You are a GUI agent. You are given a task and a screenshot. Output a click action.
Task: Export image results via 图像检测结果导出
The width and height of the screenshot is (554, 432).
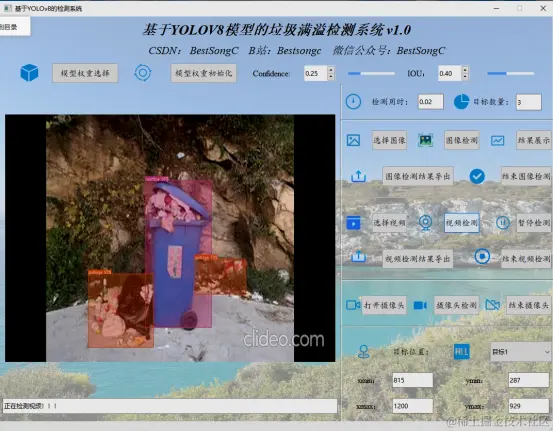click(418, 176)
